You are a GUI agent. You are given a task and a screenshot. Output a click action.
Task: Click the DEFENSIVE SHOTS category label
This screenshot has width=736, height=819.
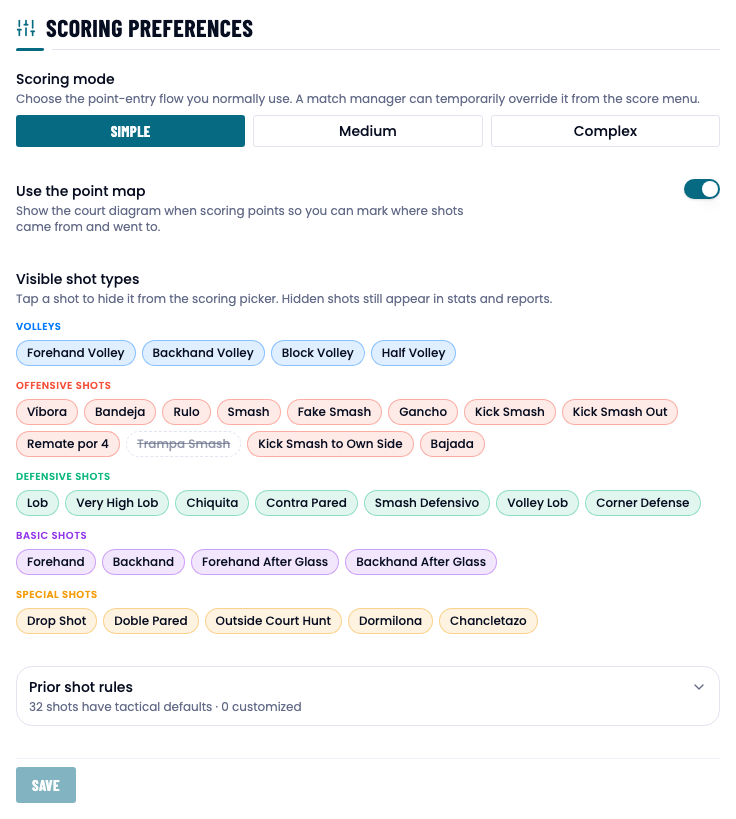pos(63,476)
